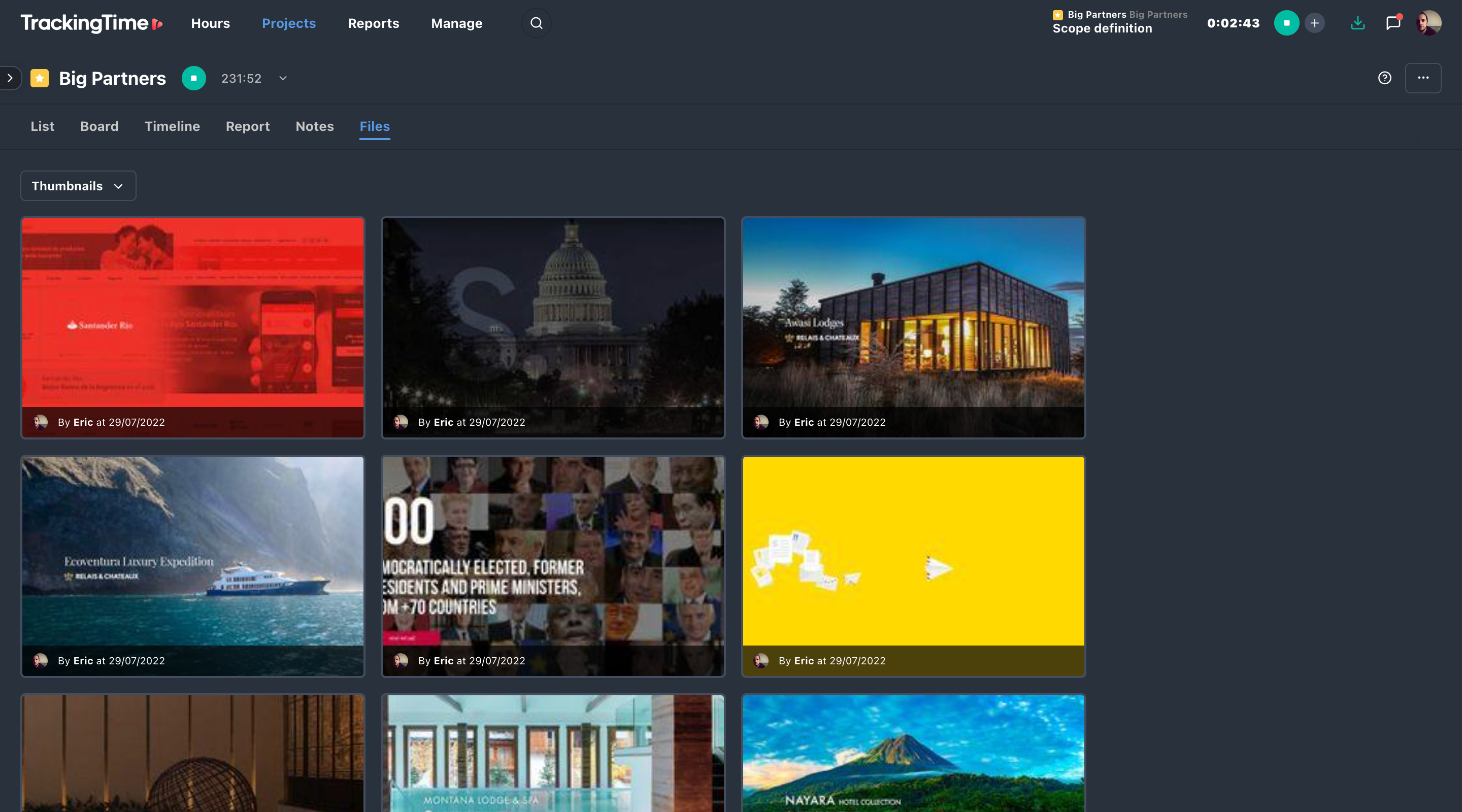Screen dimensions: 1462x812
Task: Expand the 231:52 hours chevron
Action: coord(283,78)
